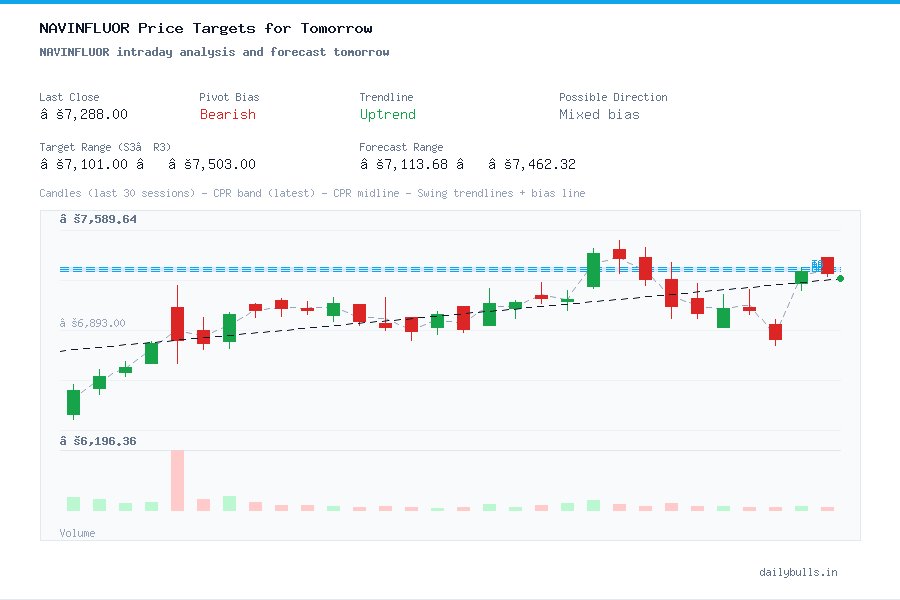Screen dimensions: 900x600
Task: Click the "Mixed bias" direction value
Action: (599, 114)
